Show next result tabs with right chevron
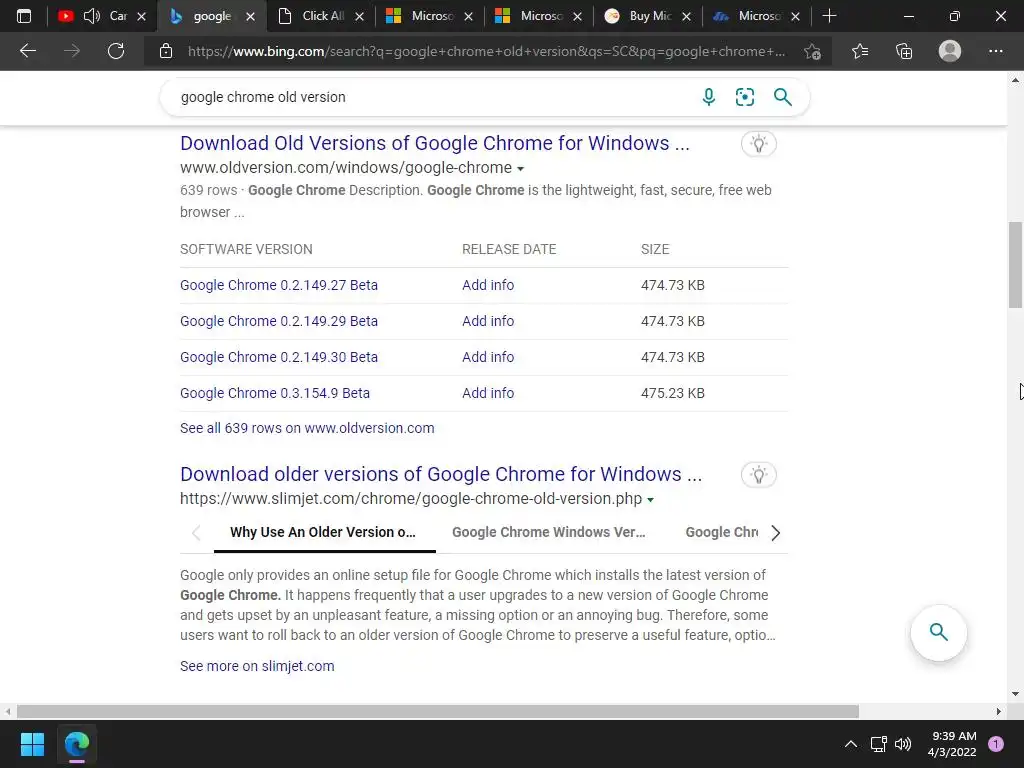The image size is (1024, 768). point(775,533)
